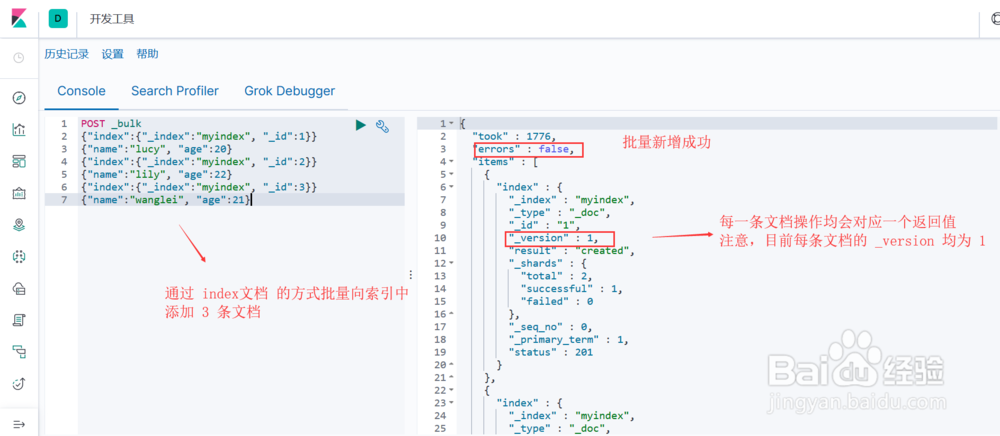Click the 开发工具 breadcrumb

pos(112,19)
